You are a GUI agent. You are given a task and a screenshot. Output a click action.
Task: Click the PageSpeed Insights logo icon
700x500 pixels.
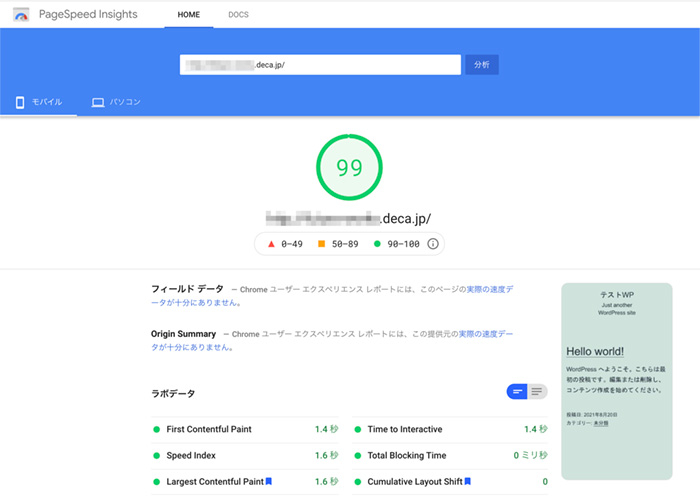(21, 15)
